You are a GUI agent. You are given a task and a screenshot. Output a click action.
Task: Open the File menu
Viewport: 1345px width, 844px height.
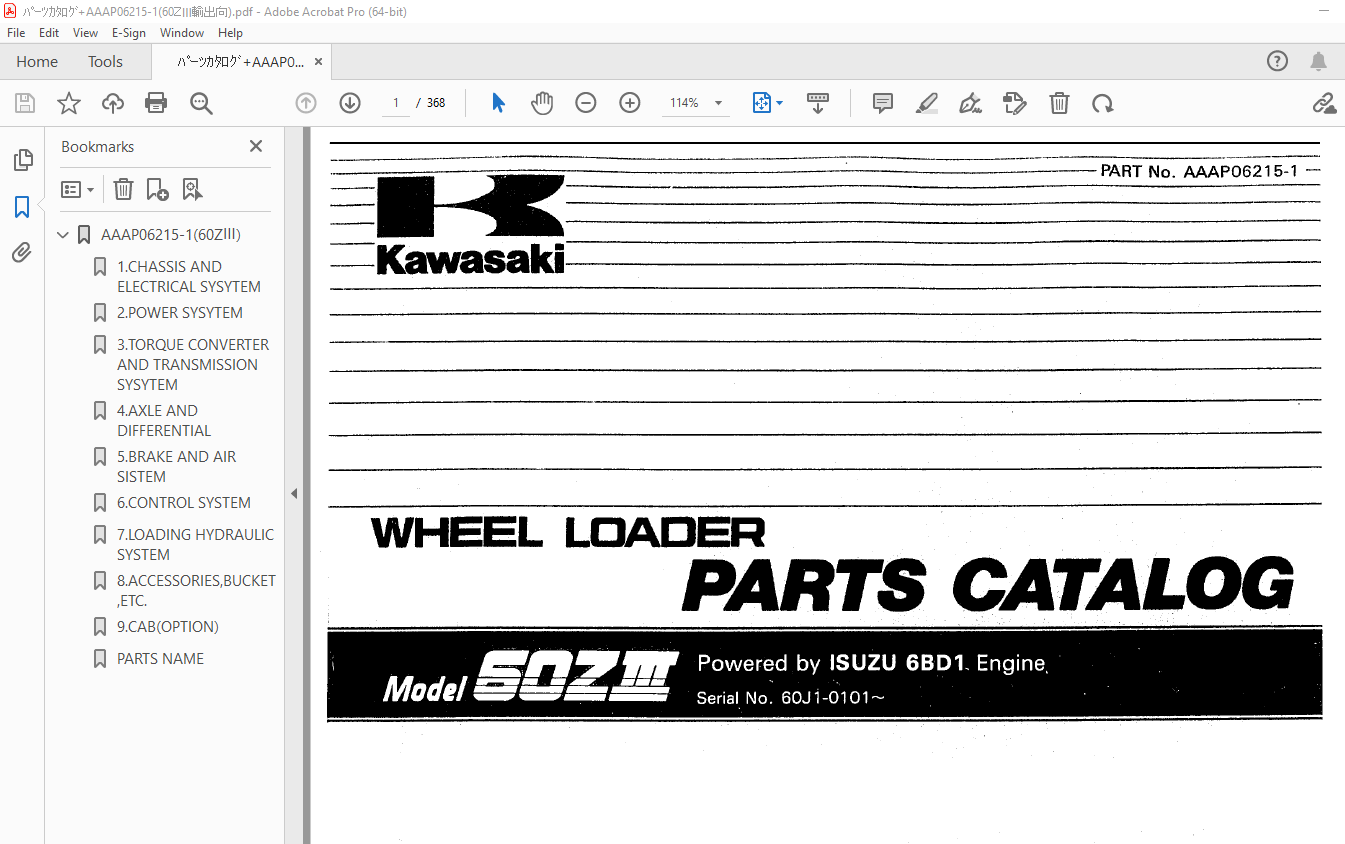point(16,33)
